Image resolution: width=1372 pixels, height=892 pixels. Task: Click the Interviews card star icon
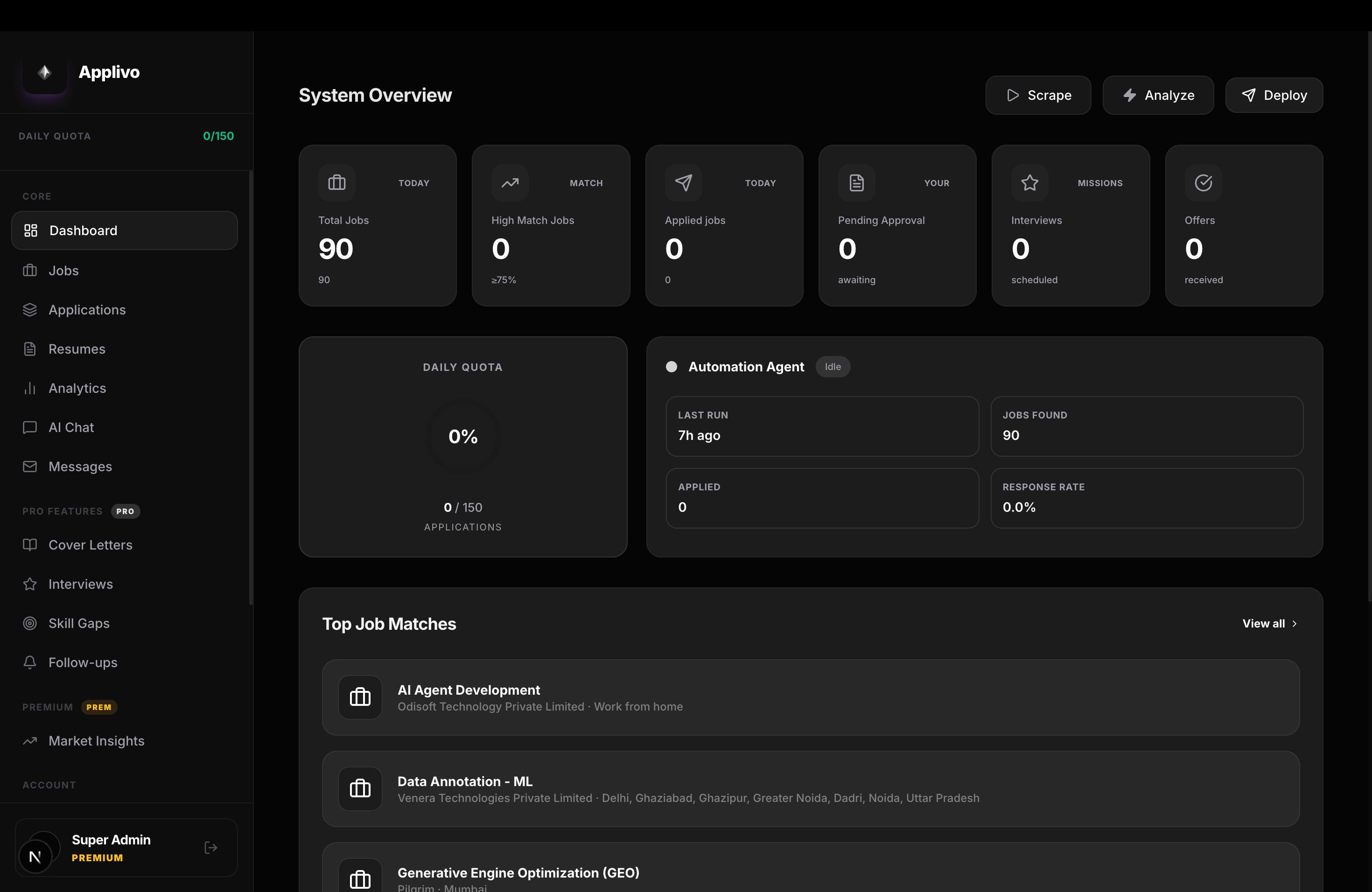(1029, 183)
